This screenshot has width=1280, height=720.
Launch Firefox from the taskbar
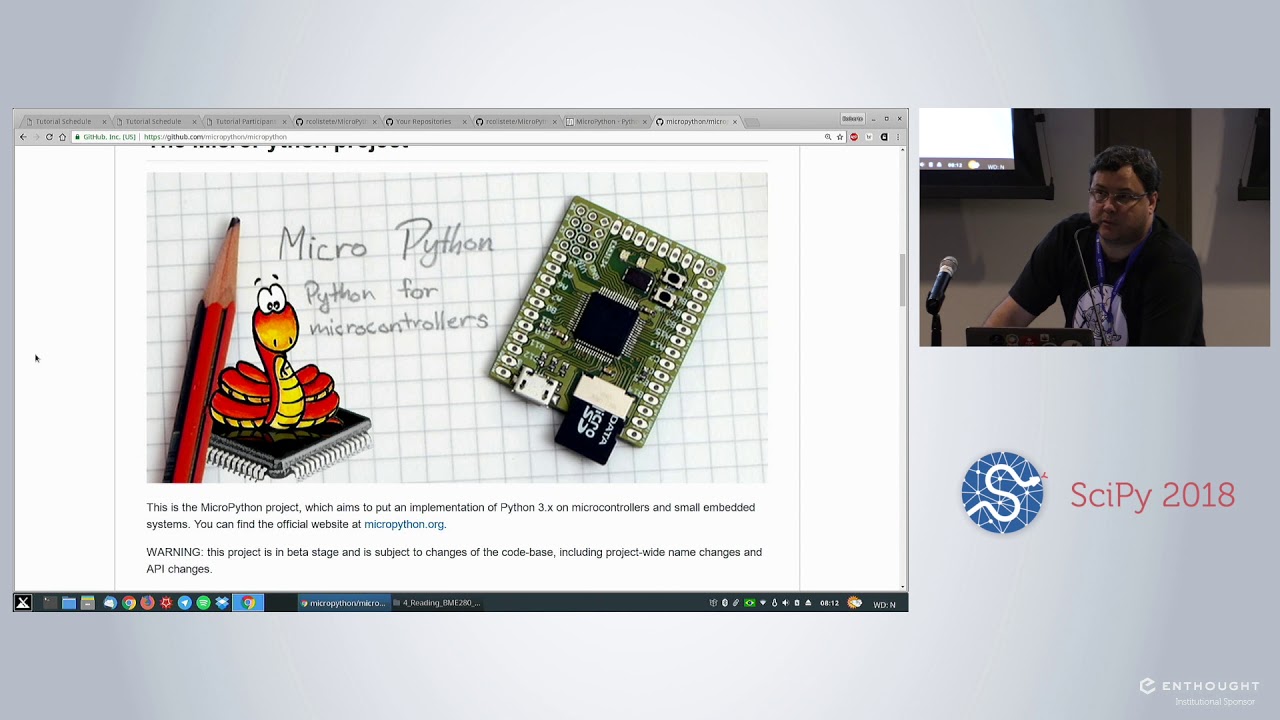click(147, 603)
